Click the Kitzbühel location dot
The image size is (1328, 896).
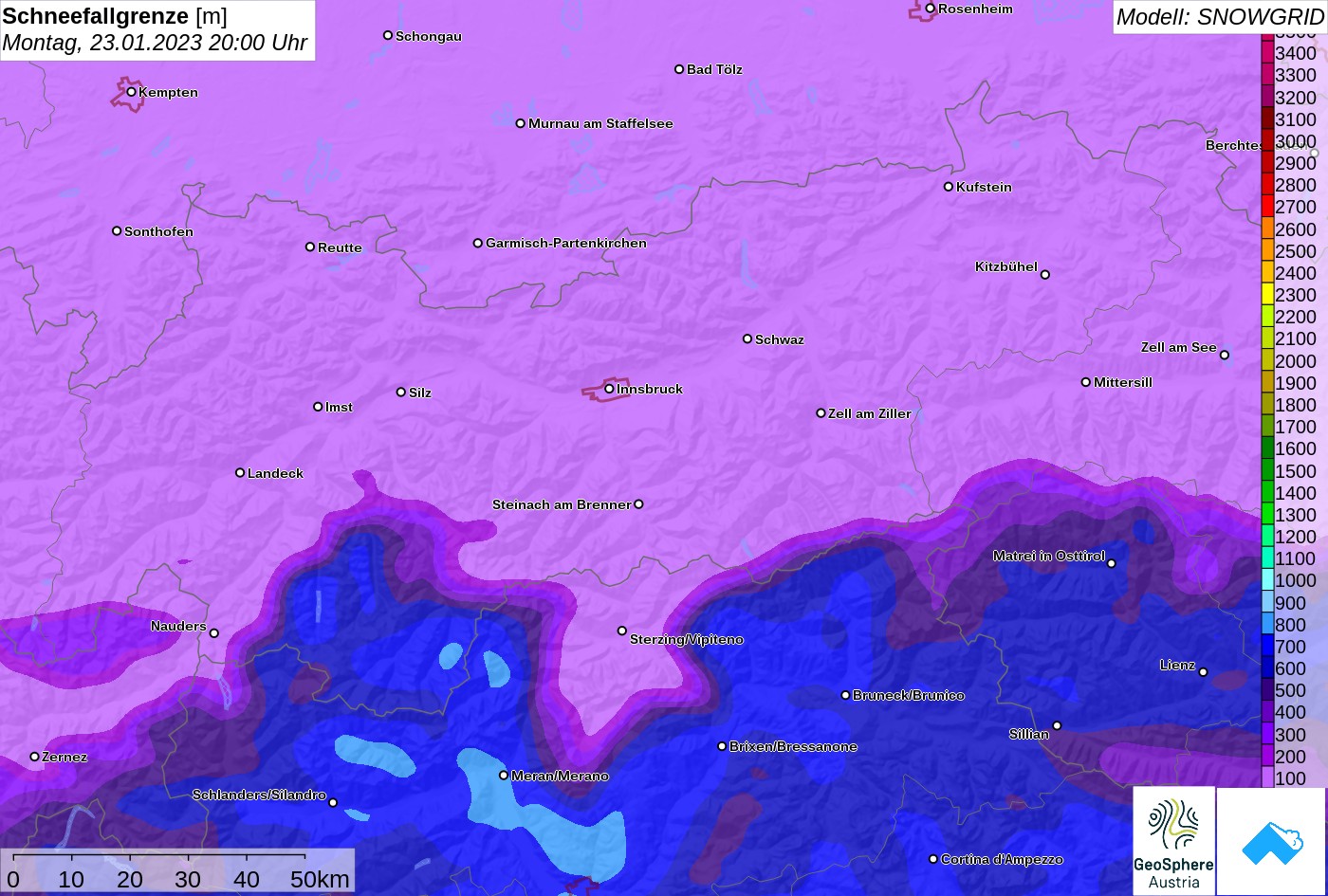pyautogui.click(x=1045, y=275)
